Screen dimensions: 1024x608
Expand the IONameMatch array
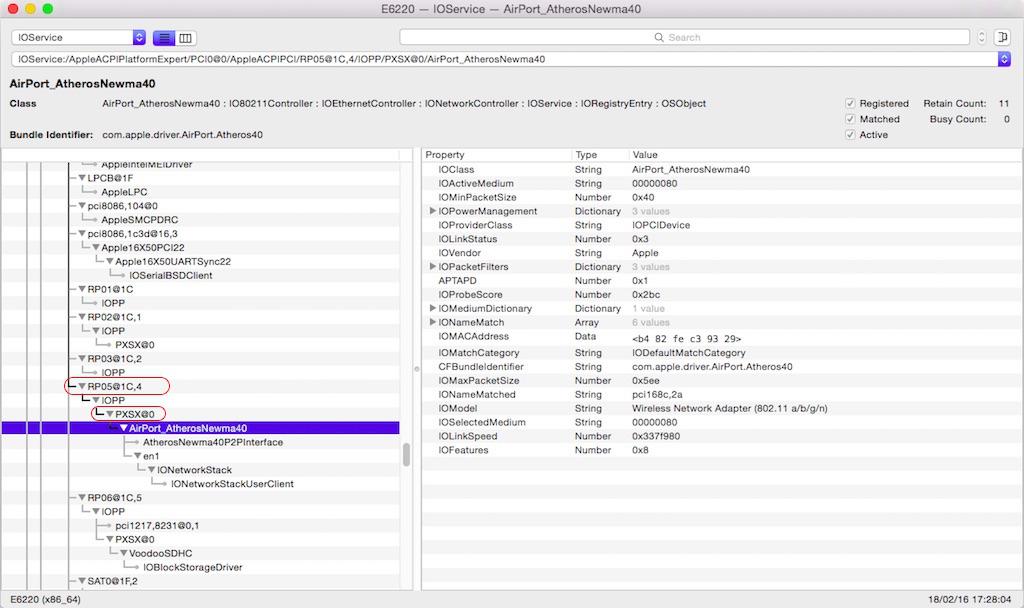[x=433, y=323]
